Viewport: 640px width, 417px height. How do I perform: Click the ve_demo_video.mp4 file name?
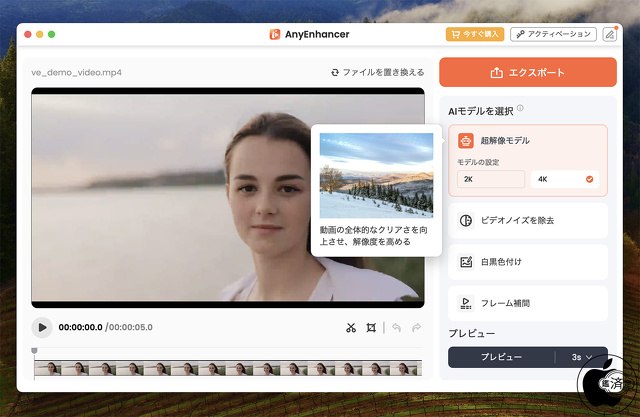(x=76, y=72)
